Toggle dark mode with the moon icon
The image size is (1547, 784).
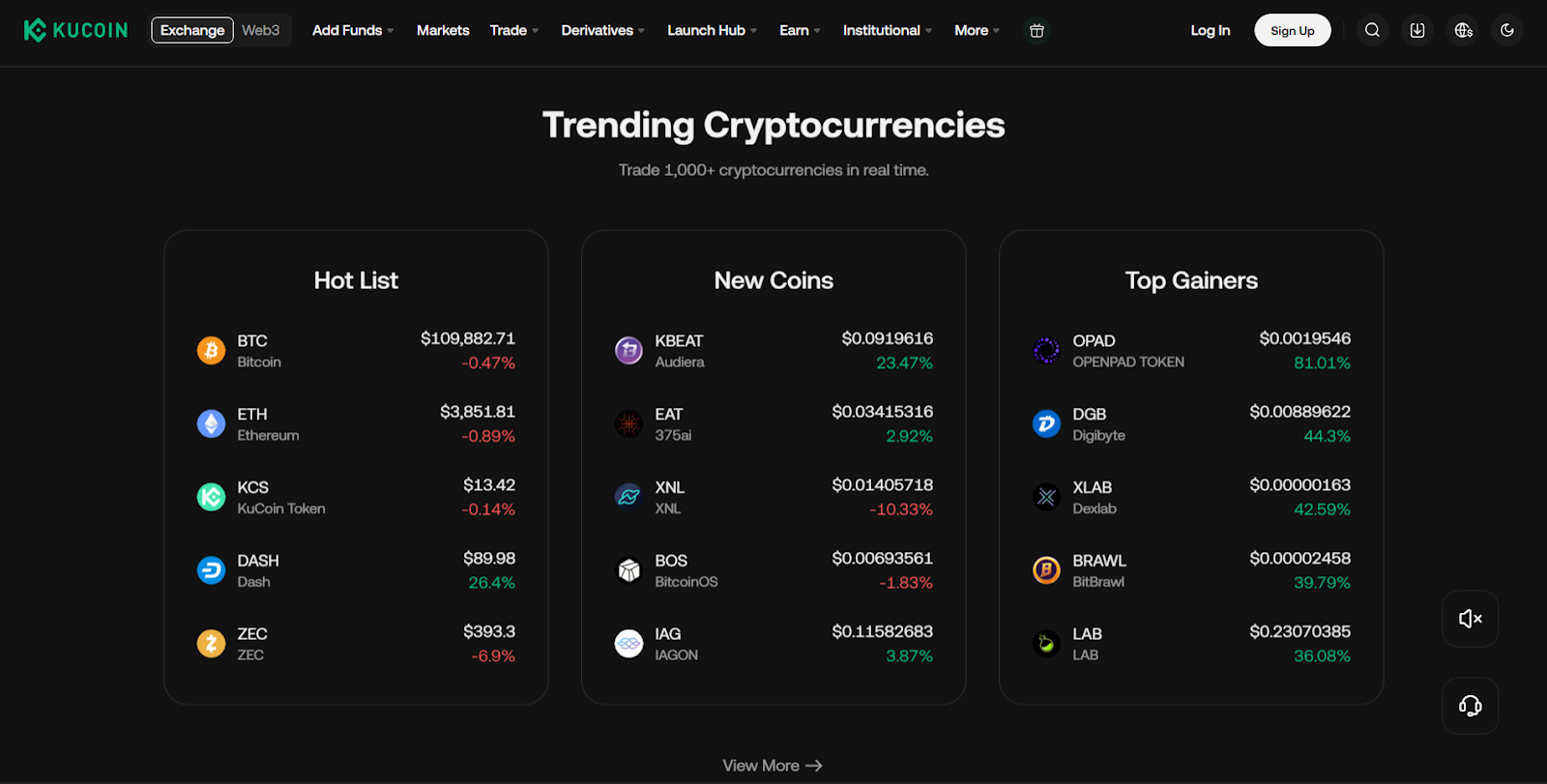click(x=1505, y=30)
